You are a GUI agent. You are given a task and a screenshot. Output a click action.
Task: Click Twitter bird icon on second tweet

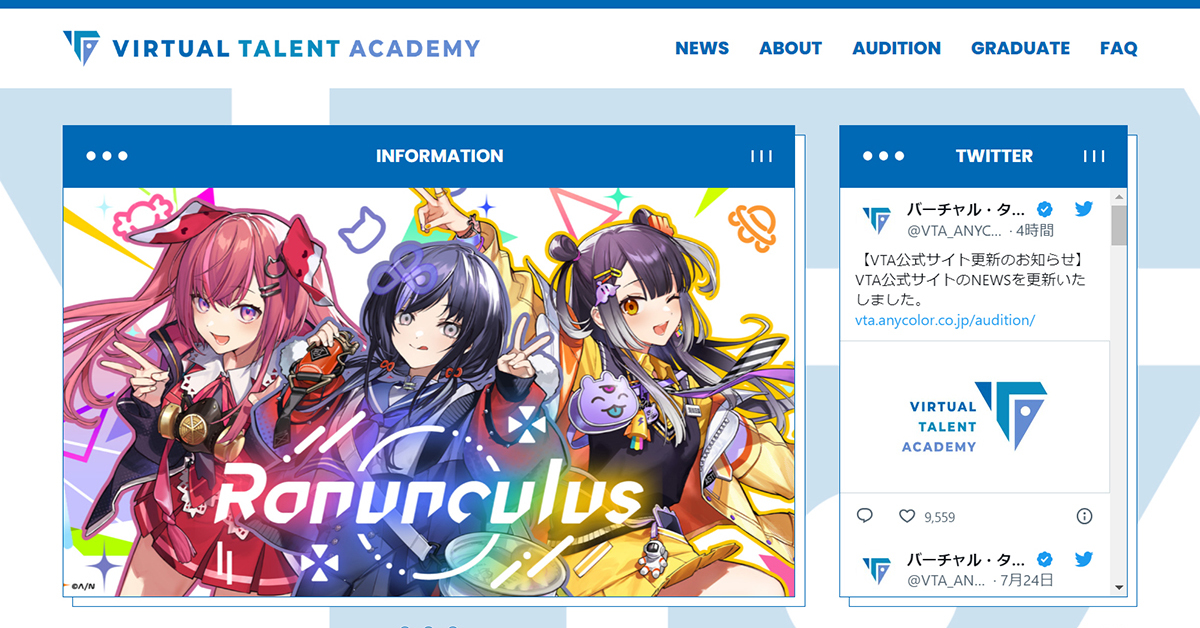pos(1083,559)
